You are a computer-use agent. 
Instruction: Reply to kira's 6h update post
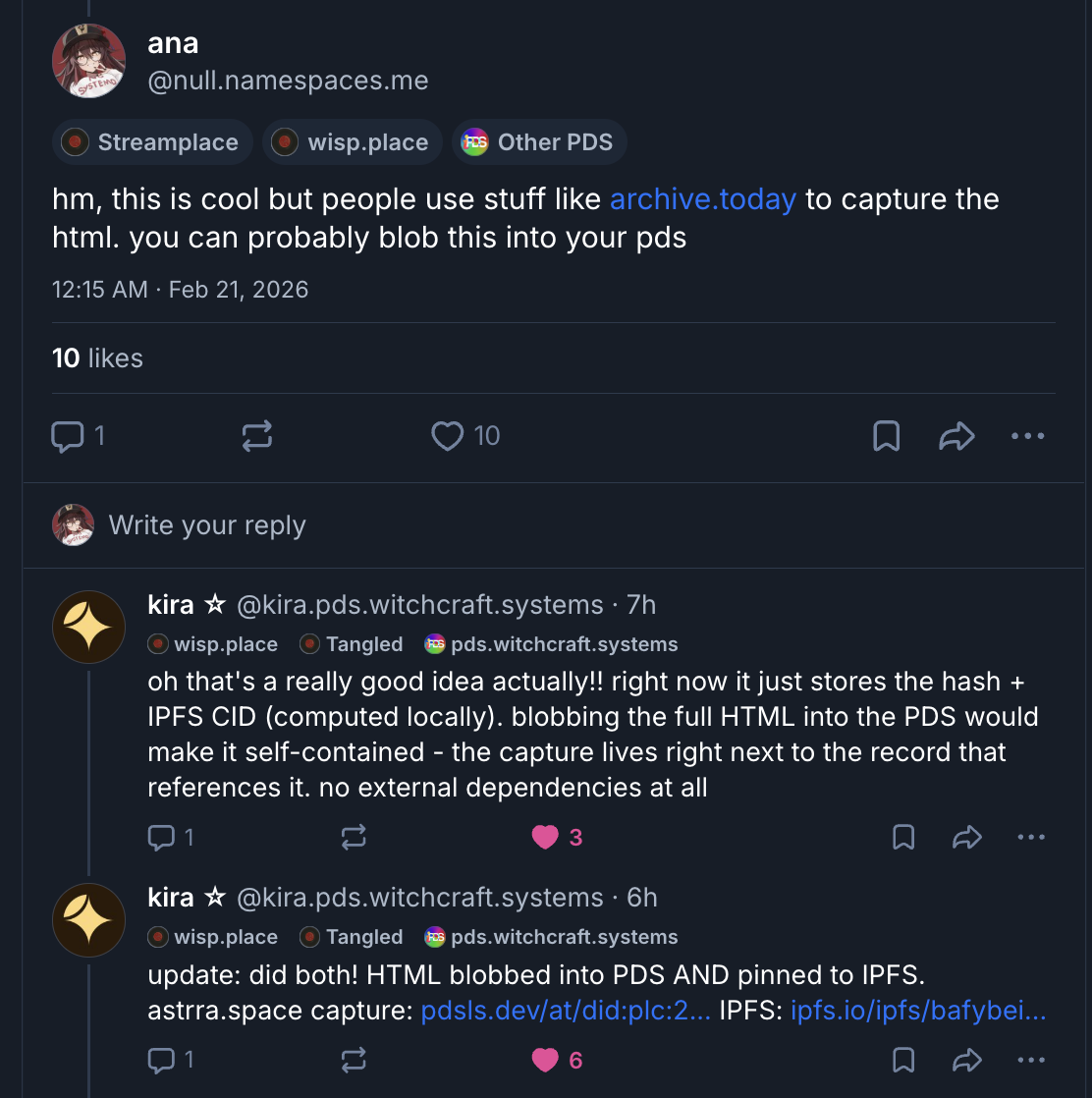[x=160, y=1060]
